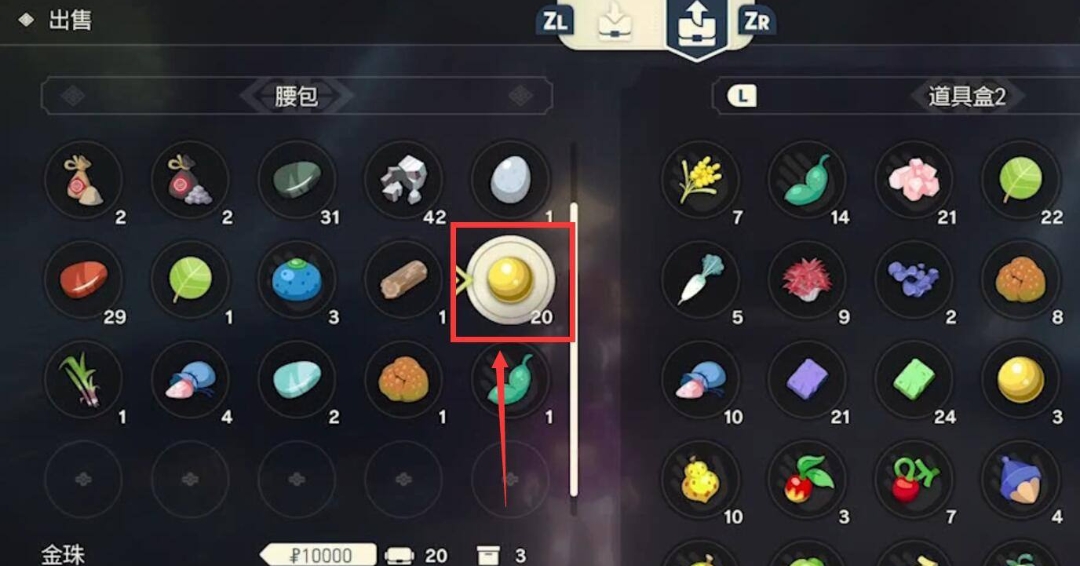
Task: Choose the gold pearl in item box 2
Action: (1021, 379)
